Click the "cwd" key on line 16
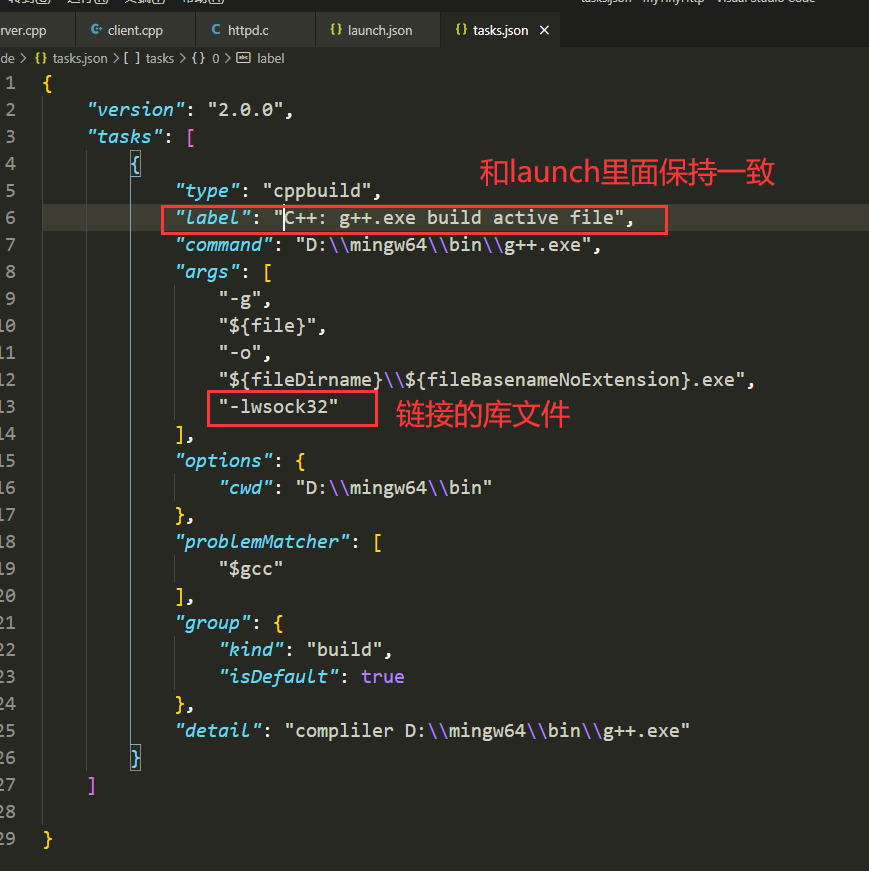This screenshot has height=871, width=869. pyautogui.click(x=246, y=488)
